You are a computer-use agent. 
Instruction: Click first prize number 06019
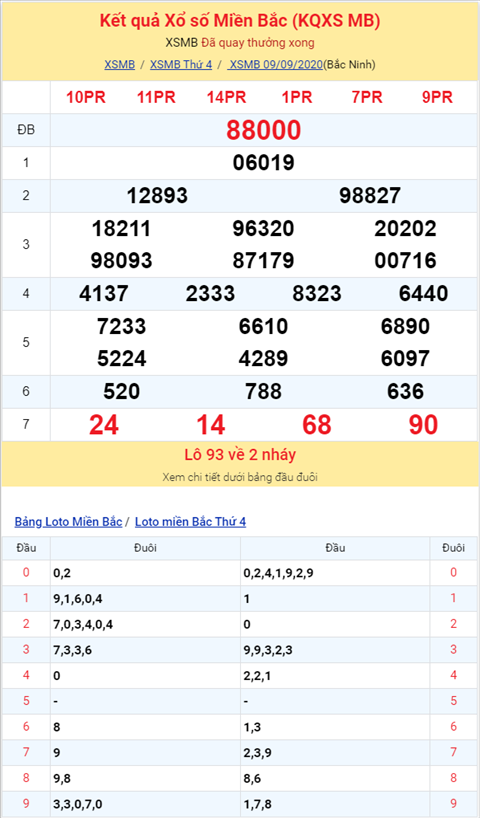pos(263,163)
